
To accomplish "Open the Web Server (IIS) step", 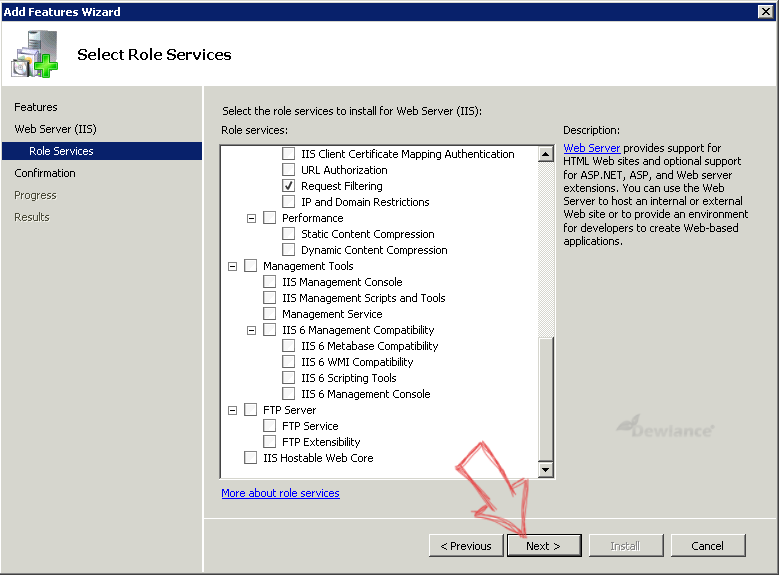I will tap(55, 129).
